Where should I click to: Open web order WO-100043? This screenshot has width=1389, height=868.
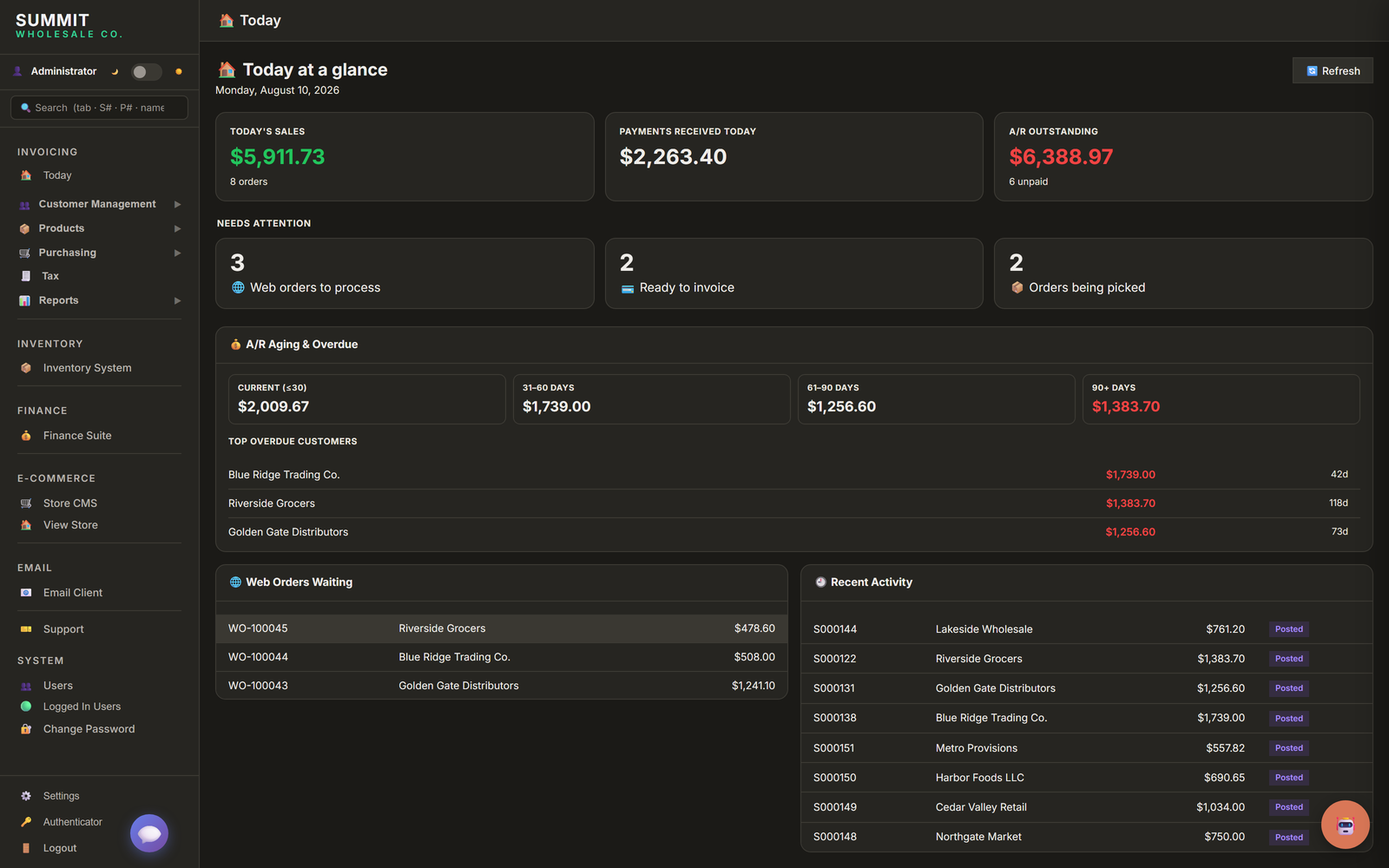(502, 686)
